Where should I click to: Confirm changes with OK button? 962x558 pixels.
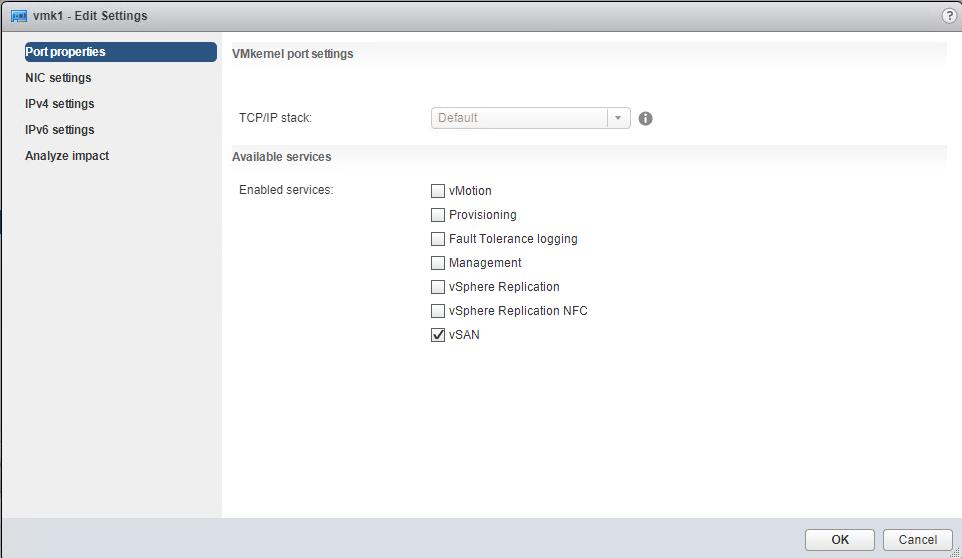coord(840,540)
